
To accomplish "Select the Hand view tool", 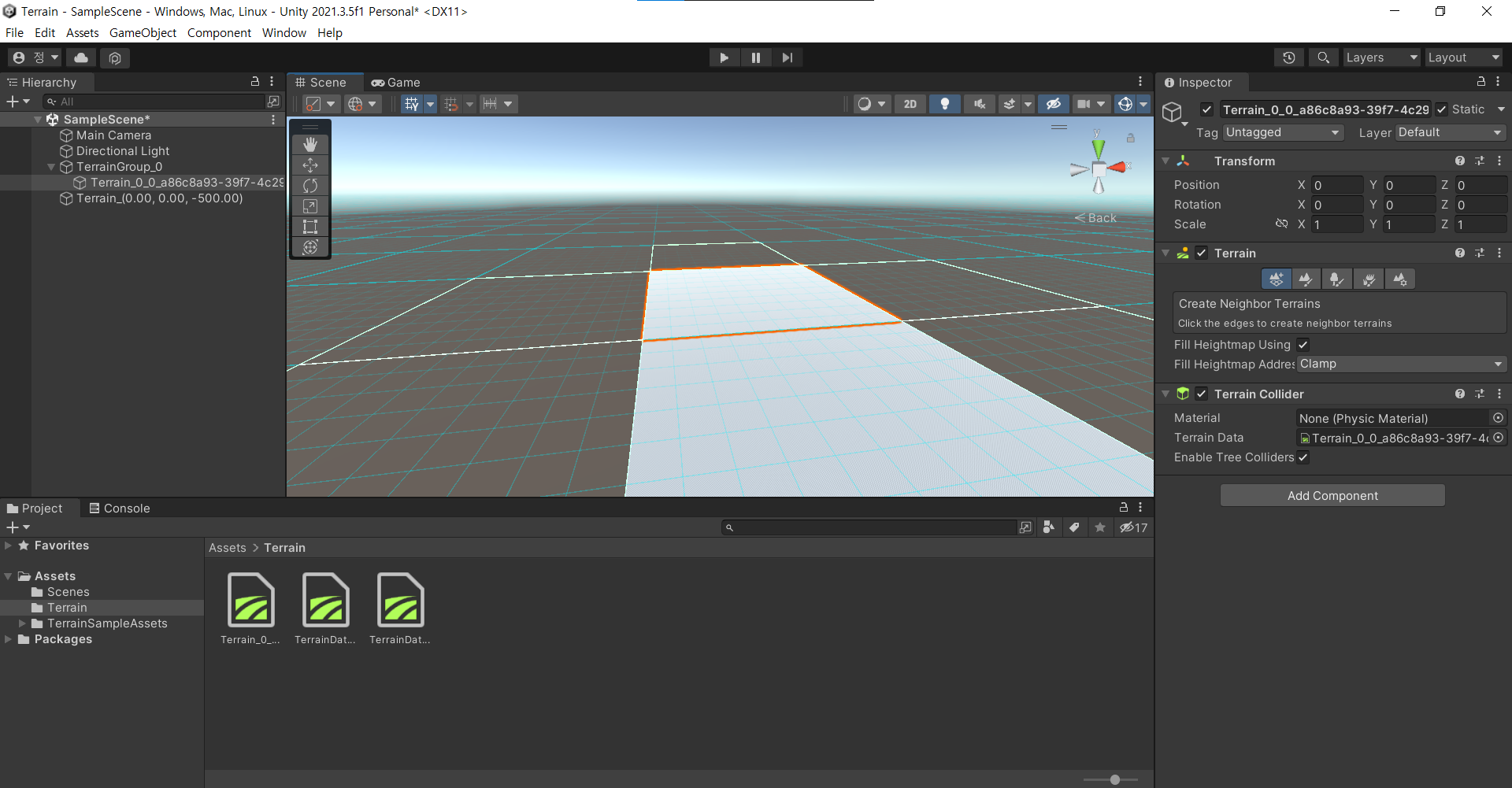I will (x=310, y=144).
